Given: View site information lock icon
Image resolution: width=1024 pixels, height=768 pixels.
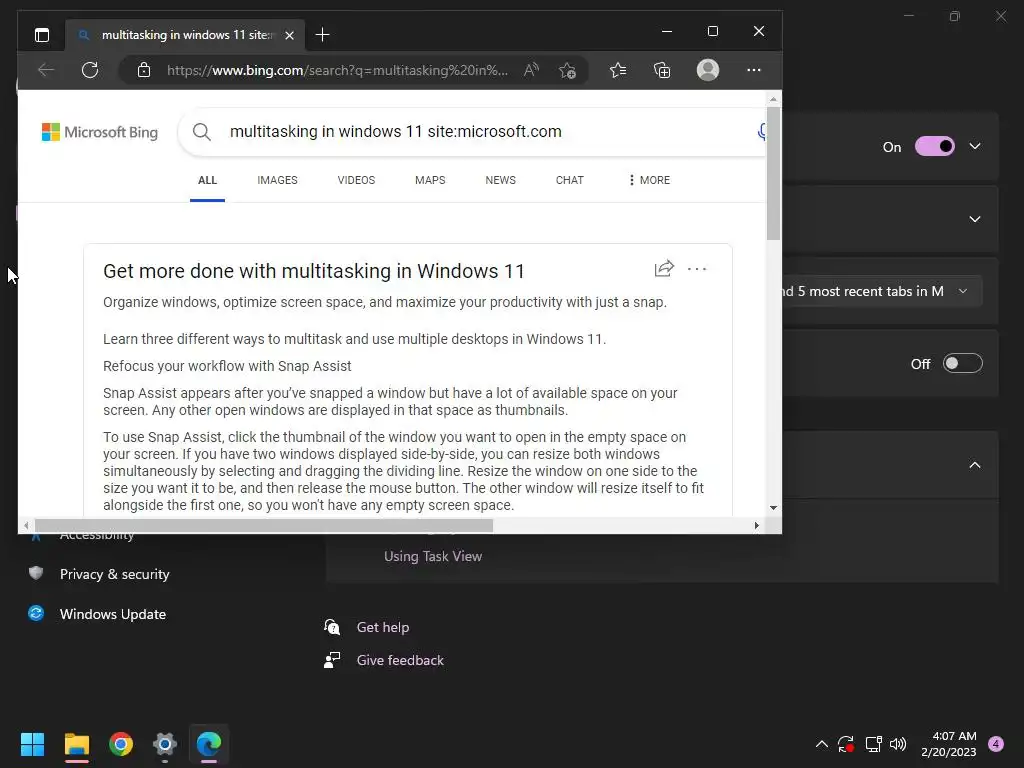Looking at the screenshot, I should coord(144,71).
